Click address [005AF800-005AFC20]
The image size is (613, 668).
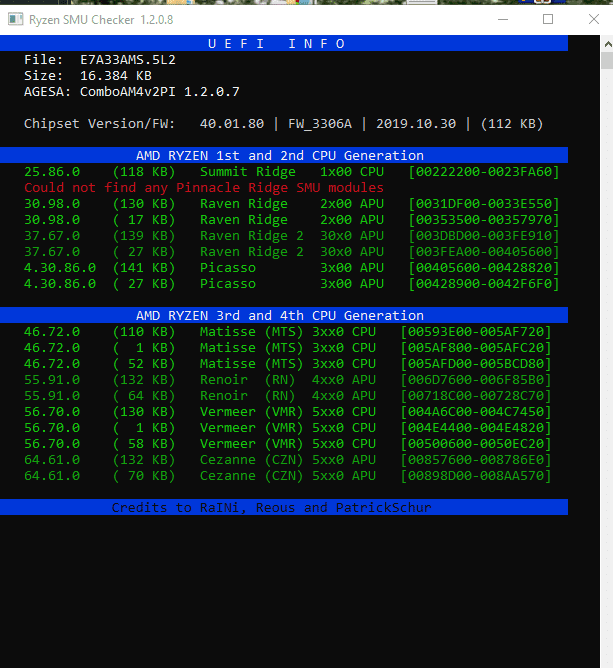click(x=476, y=348)
